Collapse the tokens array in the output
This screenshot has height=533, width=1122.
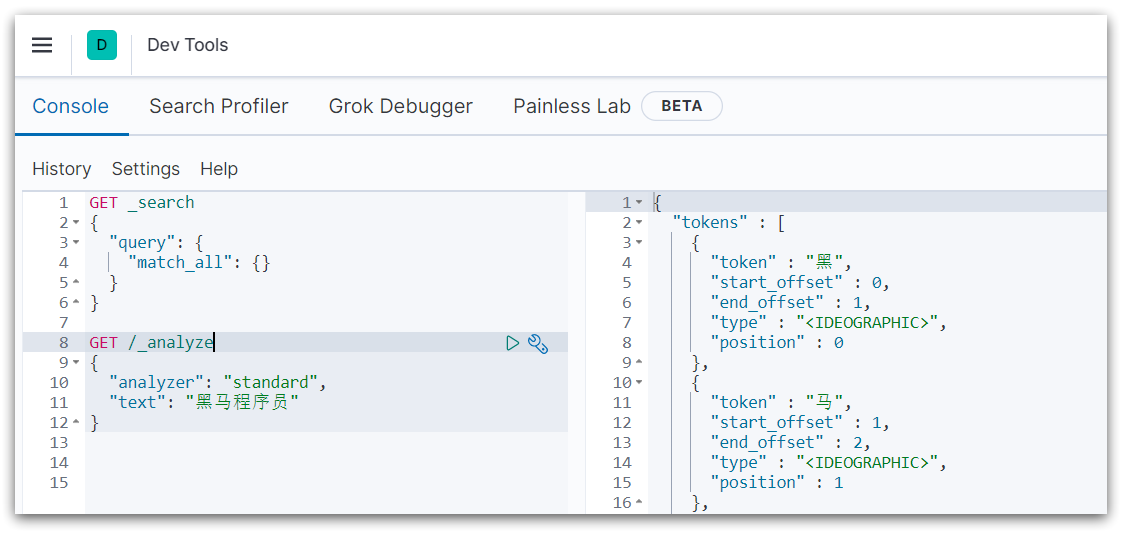[x=639, y=223]
